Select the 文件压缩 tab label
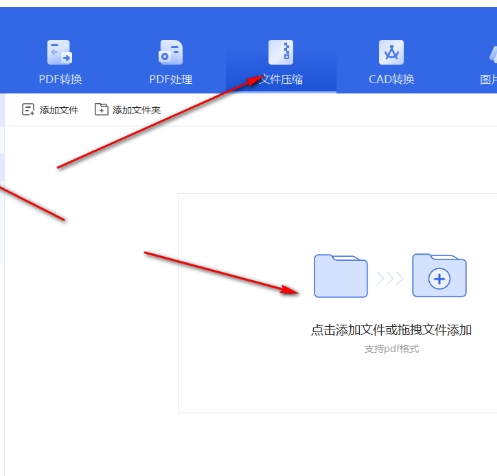 [x=281, y=79]
